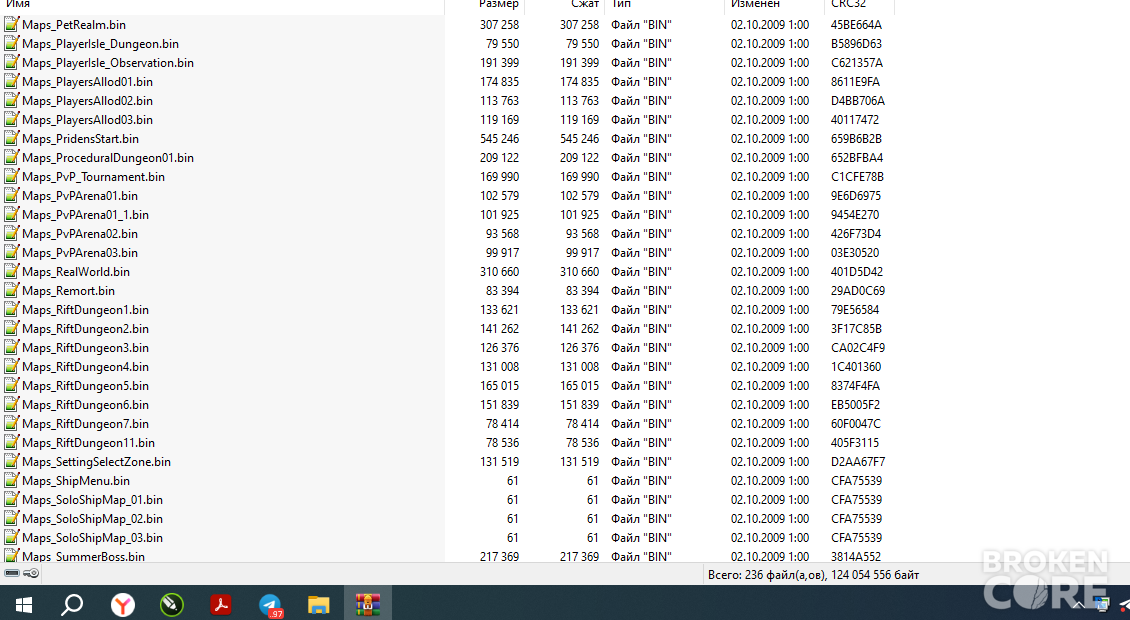Click the file icon beside Maps_PetRealm.bin

12,25
